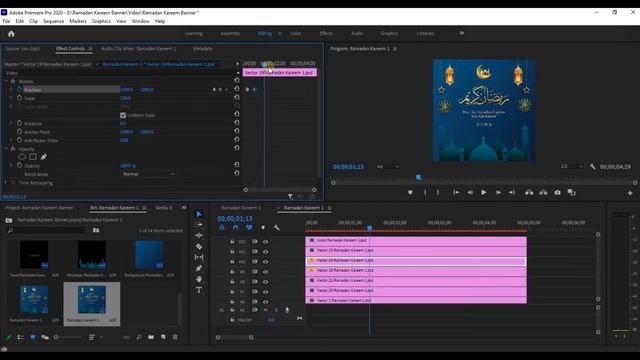This screenshot has height=360, width=640.
Task: Open Program zoom level Fit dropdown
Action: 388,167
